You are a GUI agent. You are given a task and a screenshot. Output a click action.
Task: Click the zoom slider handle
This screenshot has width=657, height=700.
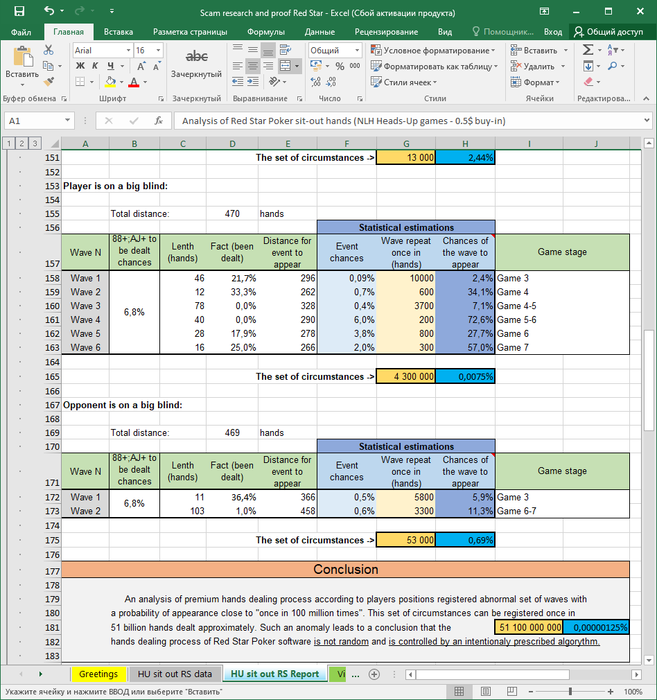(x=570, y=692)
